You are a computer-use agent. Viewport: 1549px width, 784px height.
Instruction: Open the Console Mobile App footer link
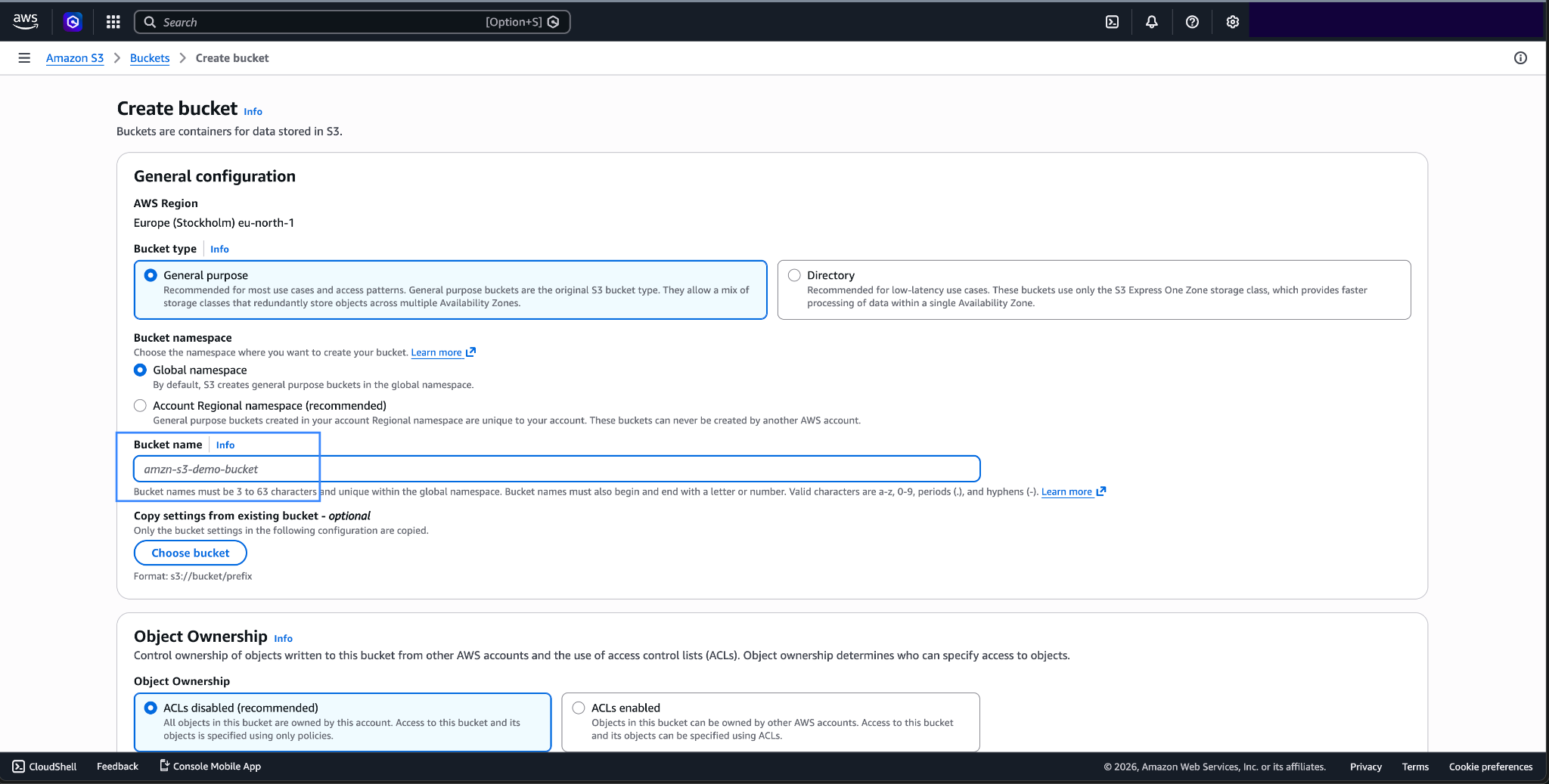point(210,767)
